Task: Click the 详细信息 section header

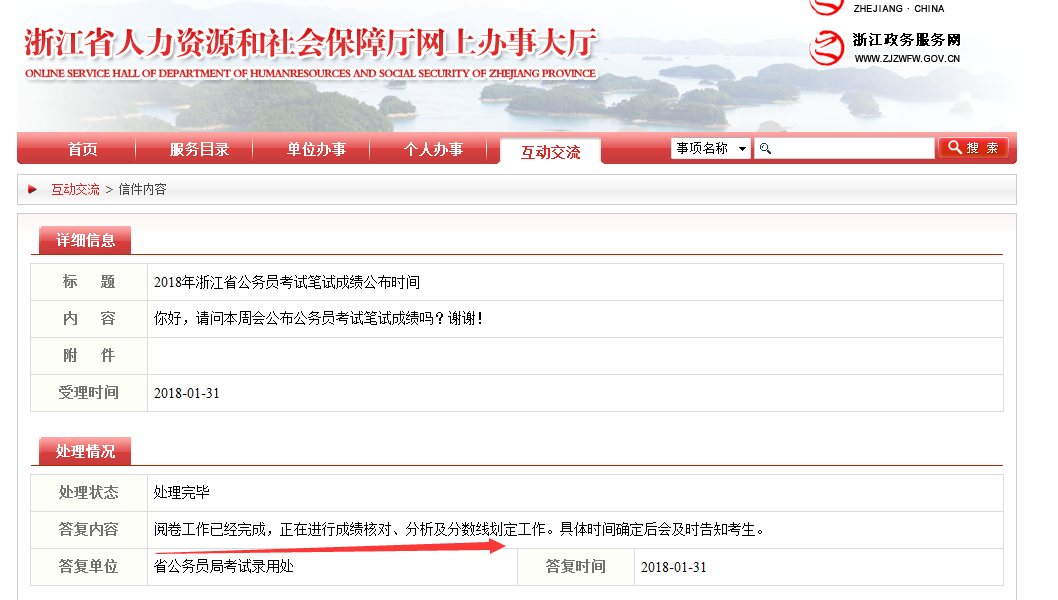Action: tap(85, 240)
